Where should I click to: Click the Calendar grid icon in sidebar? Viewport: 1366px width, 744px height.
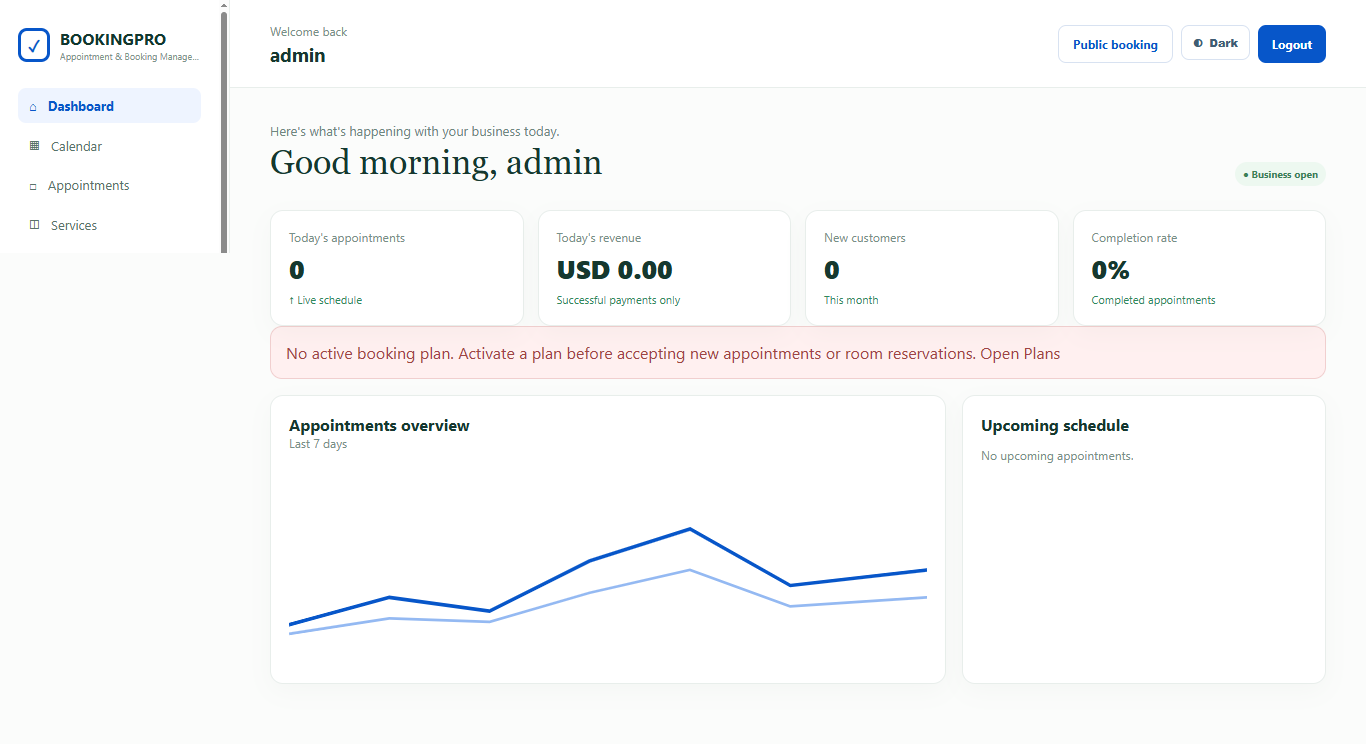34,146
